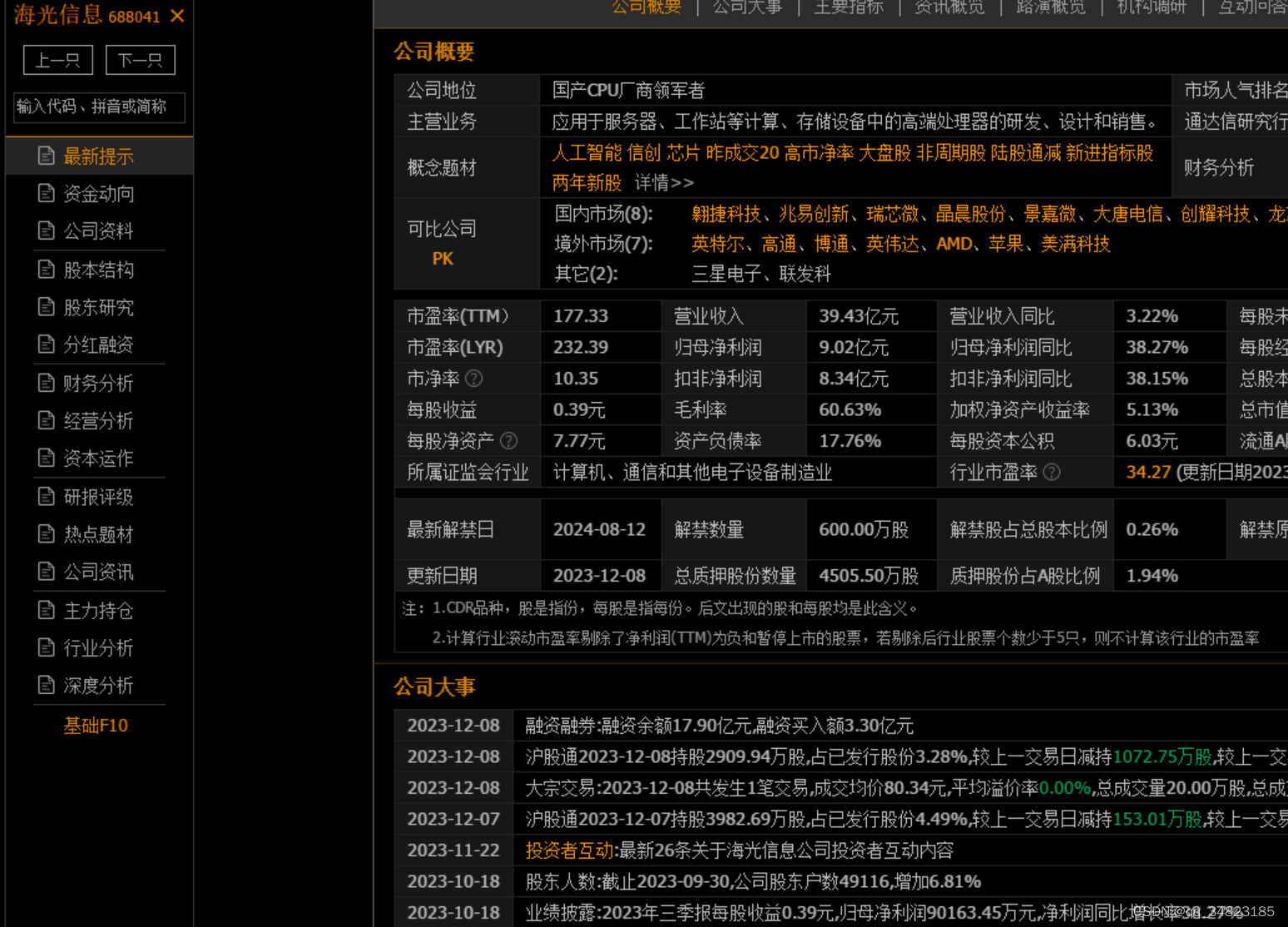Click document icon beside 财务分析

[47, 383]
